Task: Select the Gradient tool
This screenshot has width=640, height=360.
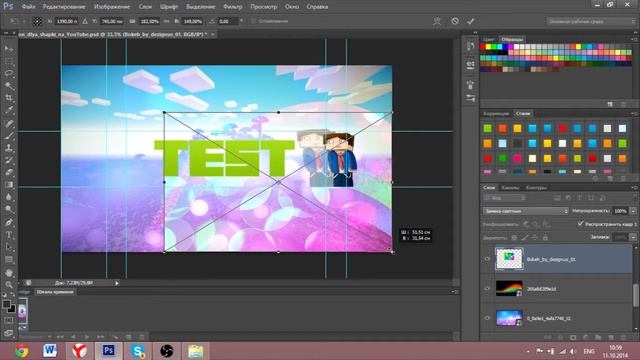Action: tap(9, 185)
